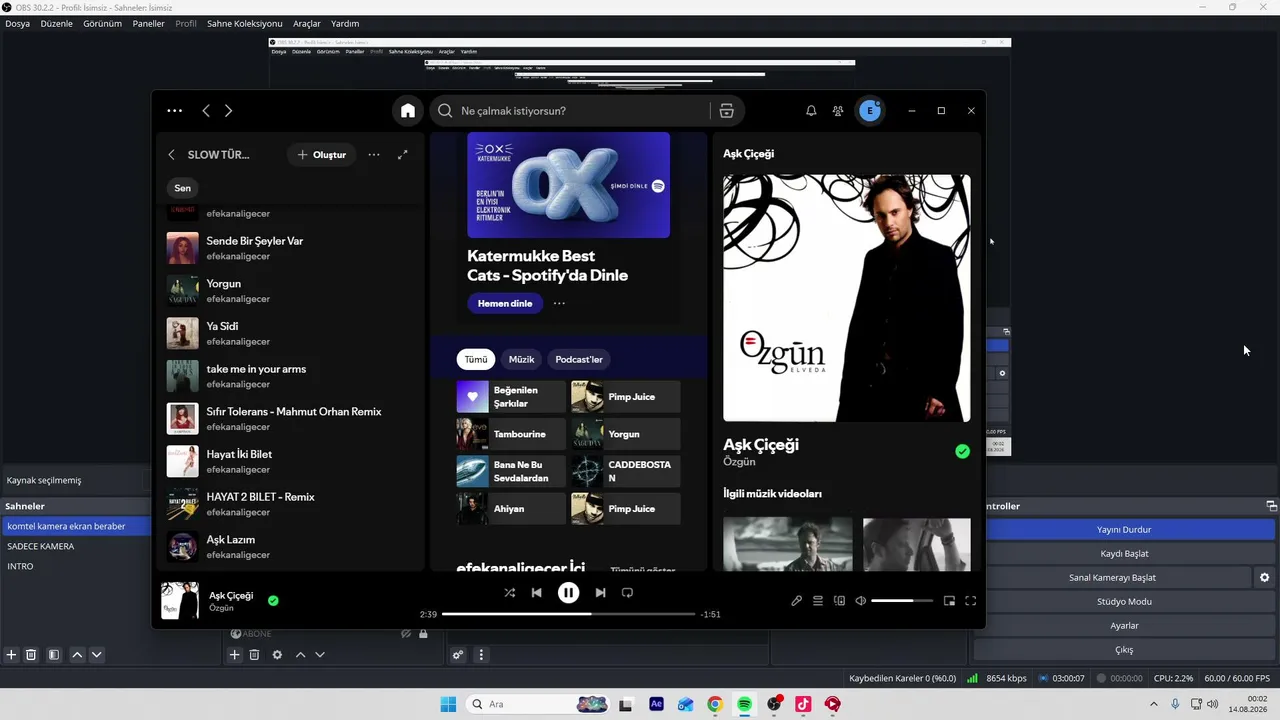Open the Özgün Elveda album cover
Image resolution: width=1280 pixels, height=720 pixels.
pyautogui.click(x=847, y=298)
